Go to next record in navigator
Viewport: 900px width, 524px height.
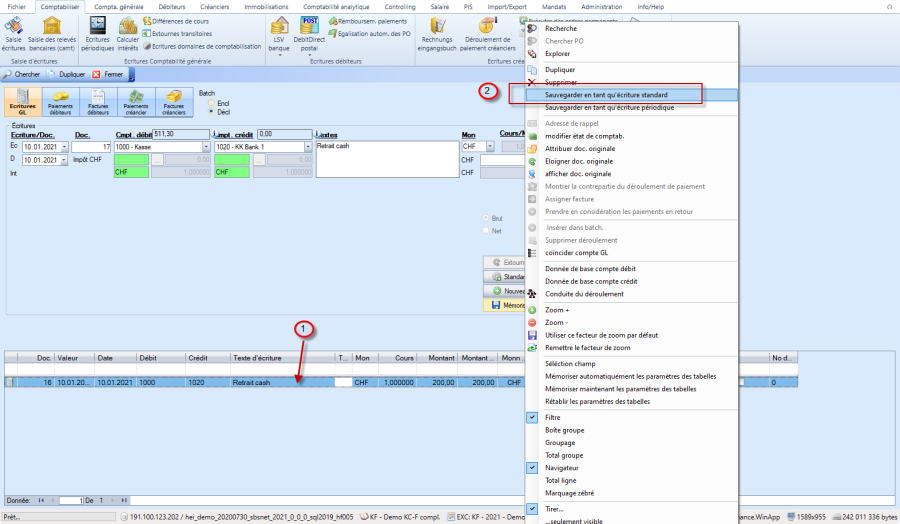pos(112,500)
